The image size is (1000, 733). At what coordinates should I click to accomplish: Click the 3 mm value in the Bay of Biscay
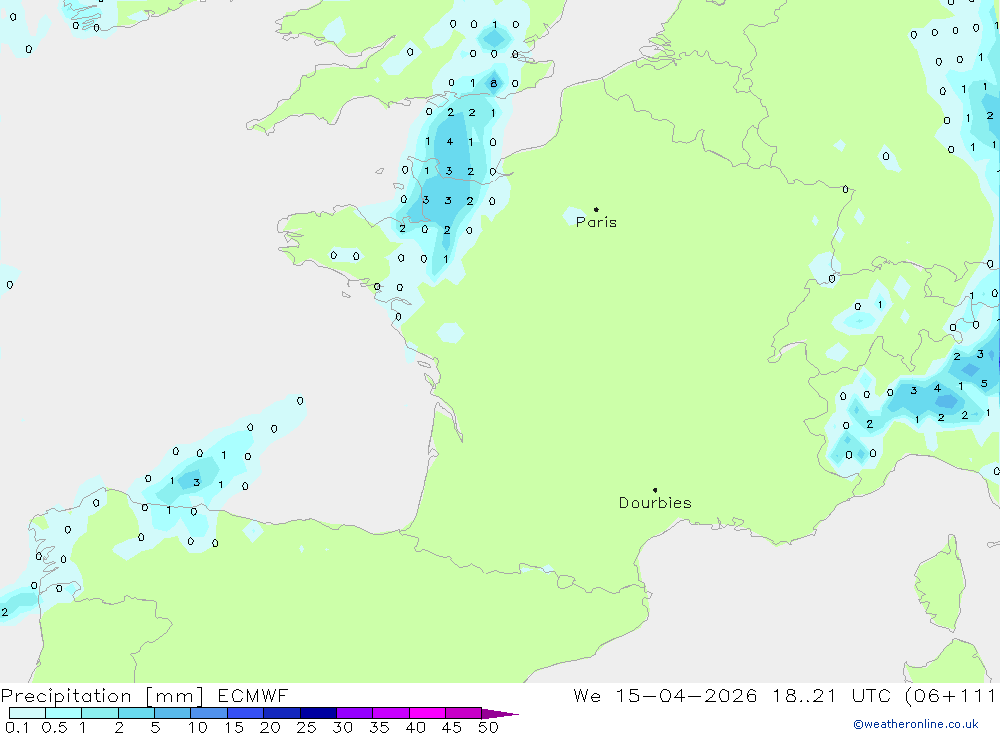click(x=196, y=482)
